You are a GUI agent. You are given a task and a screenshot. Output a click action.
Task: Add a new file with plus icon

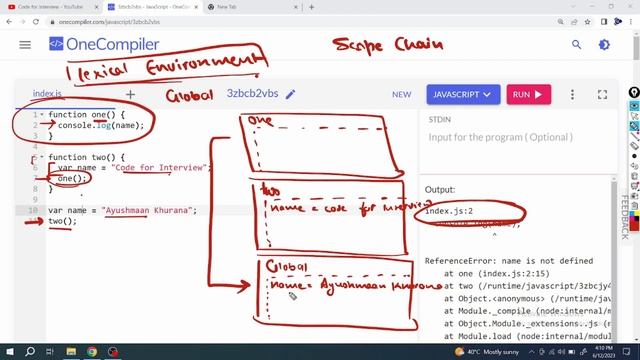pyautogui.click(x=130, y=95)
